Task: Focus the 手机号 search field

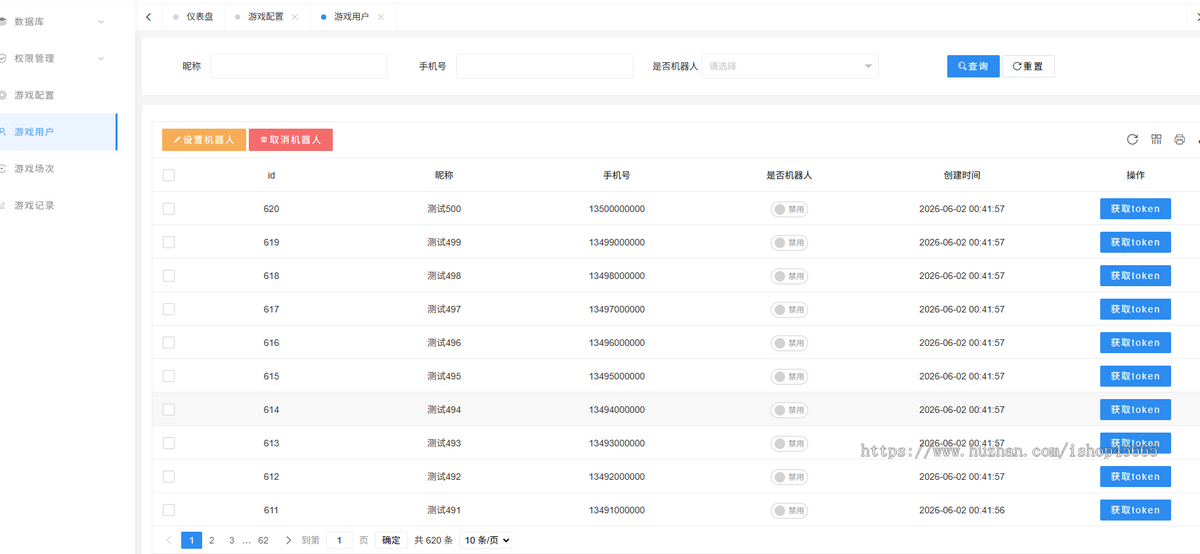Action: point(545,66)
